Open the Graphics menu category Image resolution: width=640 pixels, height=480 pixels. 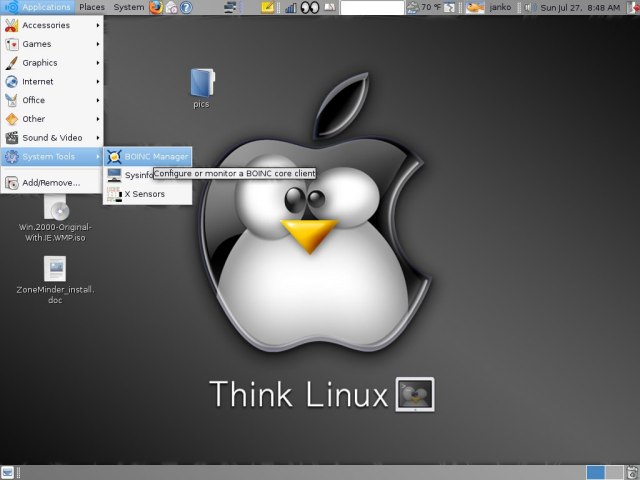pos(52,63)
